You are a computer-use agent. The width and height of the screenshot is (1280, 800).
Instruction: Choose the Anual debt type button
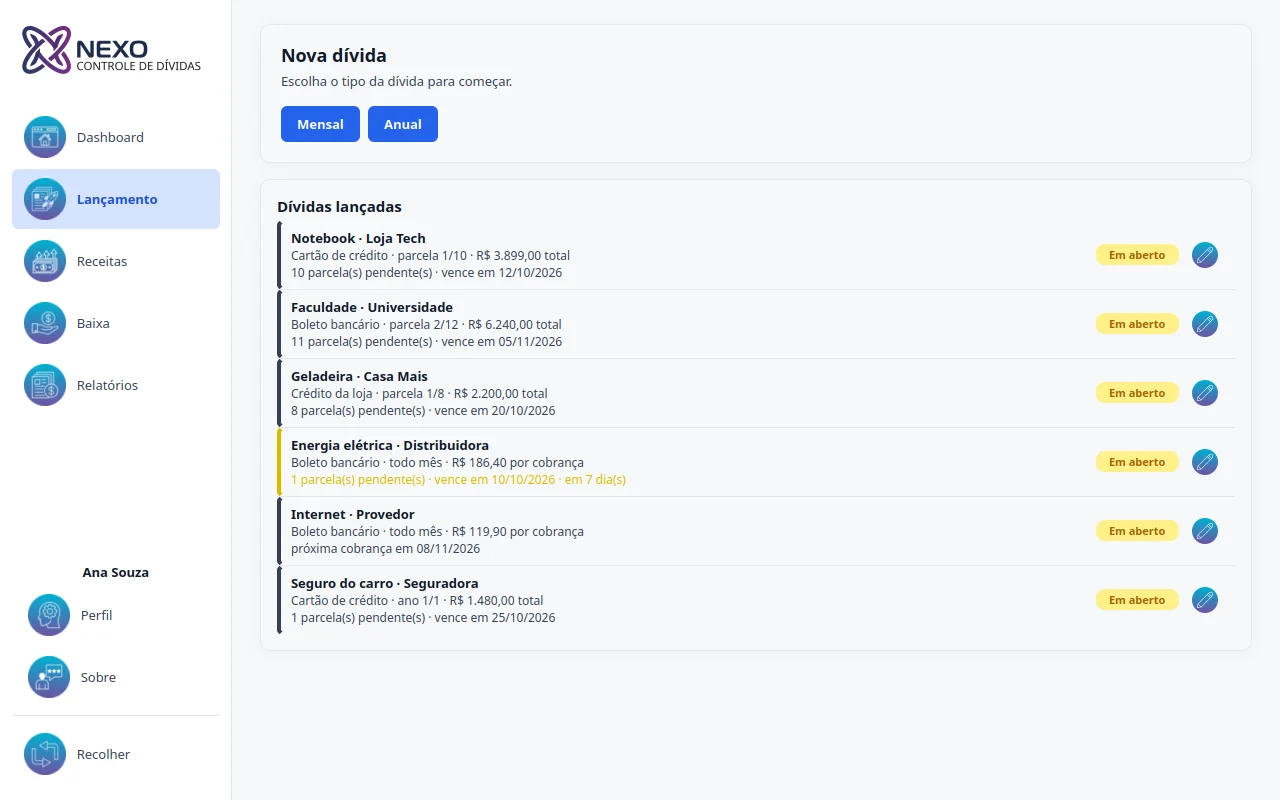click(403, 124)
